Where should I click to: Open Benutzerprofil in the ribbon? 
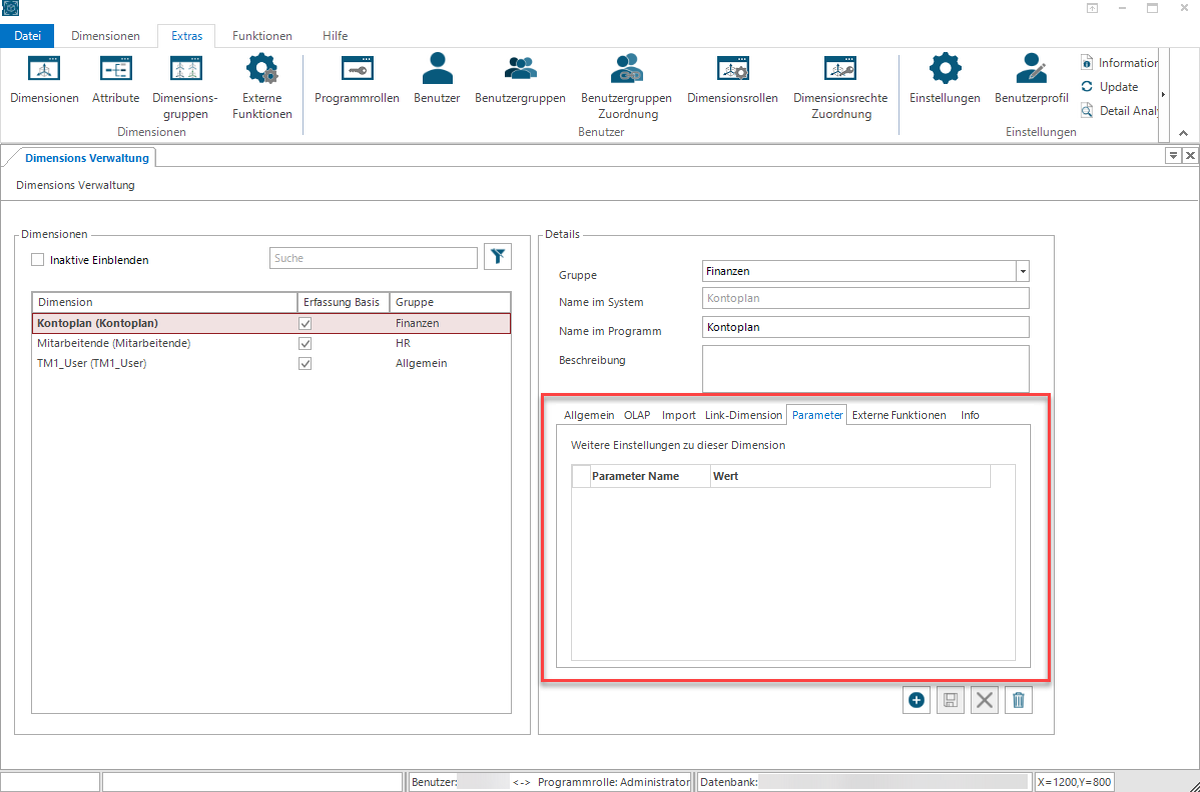click(1031, 80)
